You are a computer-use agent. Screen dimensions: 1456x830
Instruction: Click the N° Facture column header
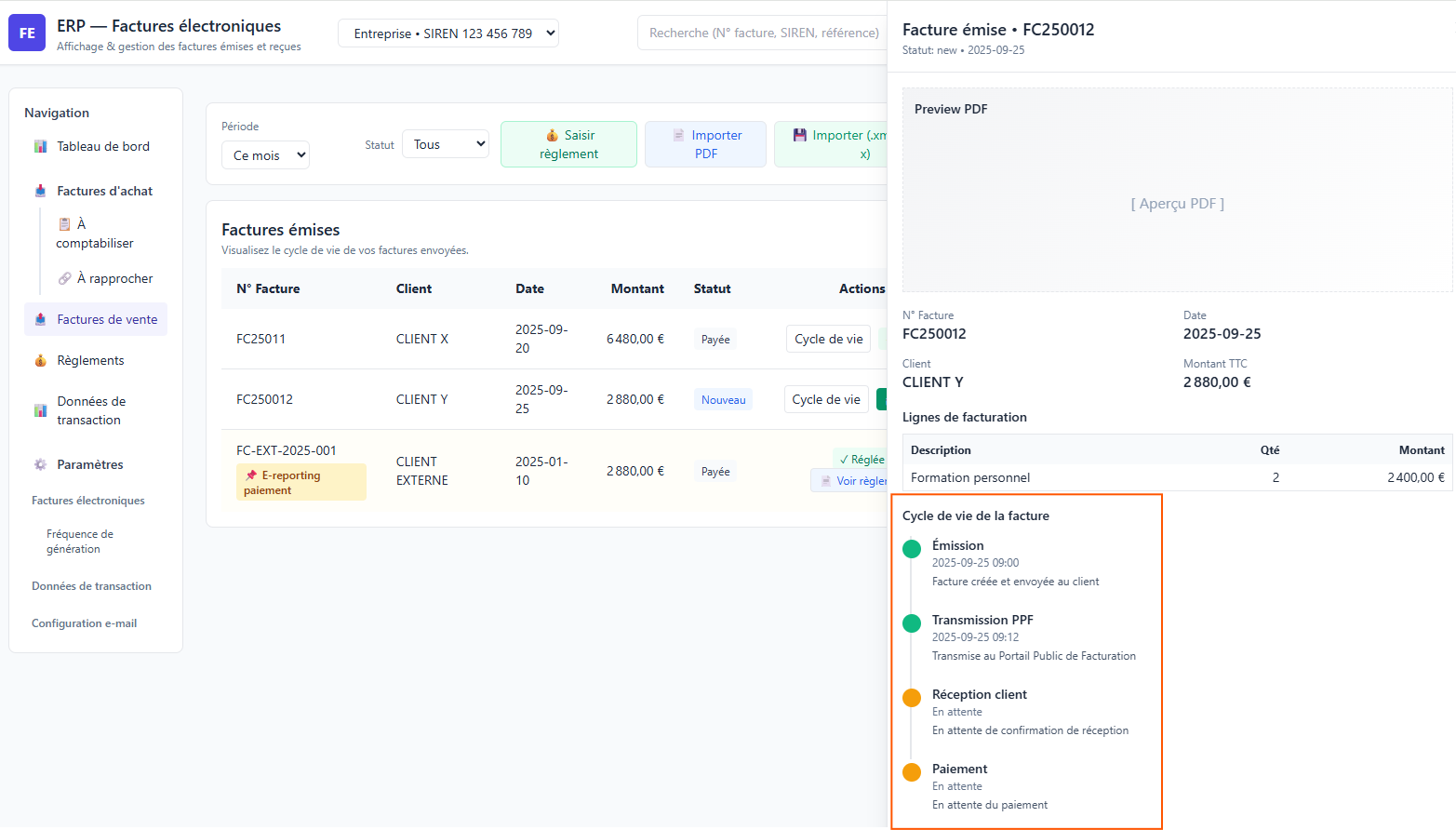tap(268, 288)
